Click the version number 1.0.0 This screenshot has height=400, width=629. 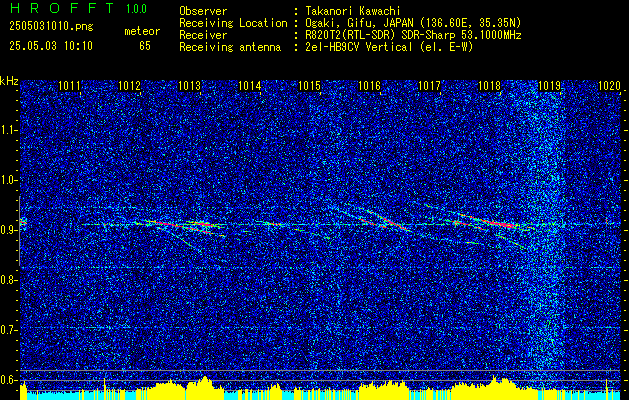tap(136, 9)
